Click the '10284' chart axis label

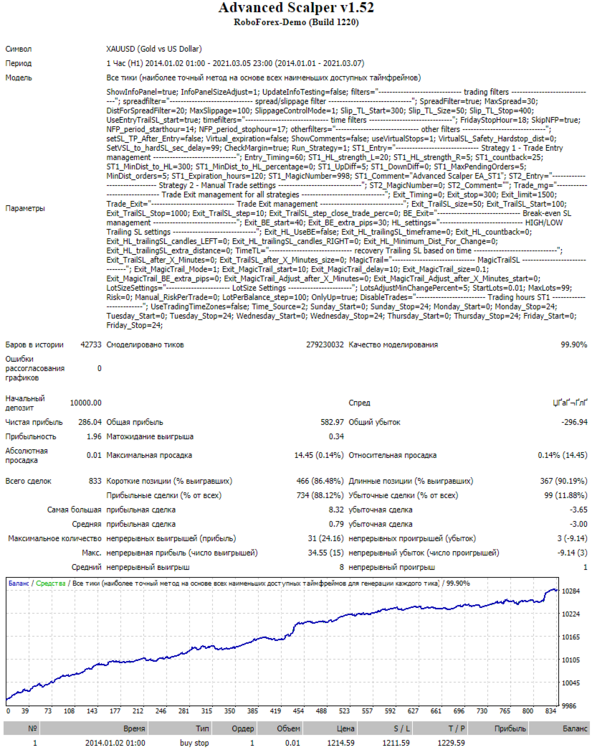tap(570, 591)
